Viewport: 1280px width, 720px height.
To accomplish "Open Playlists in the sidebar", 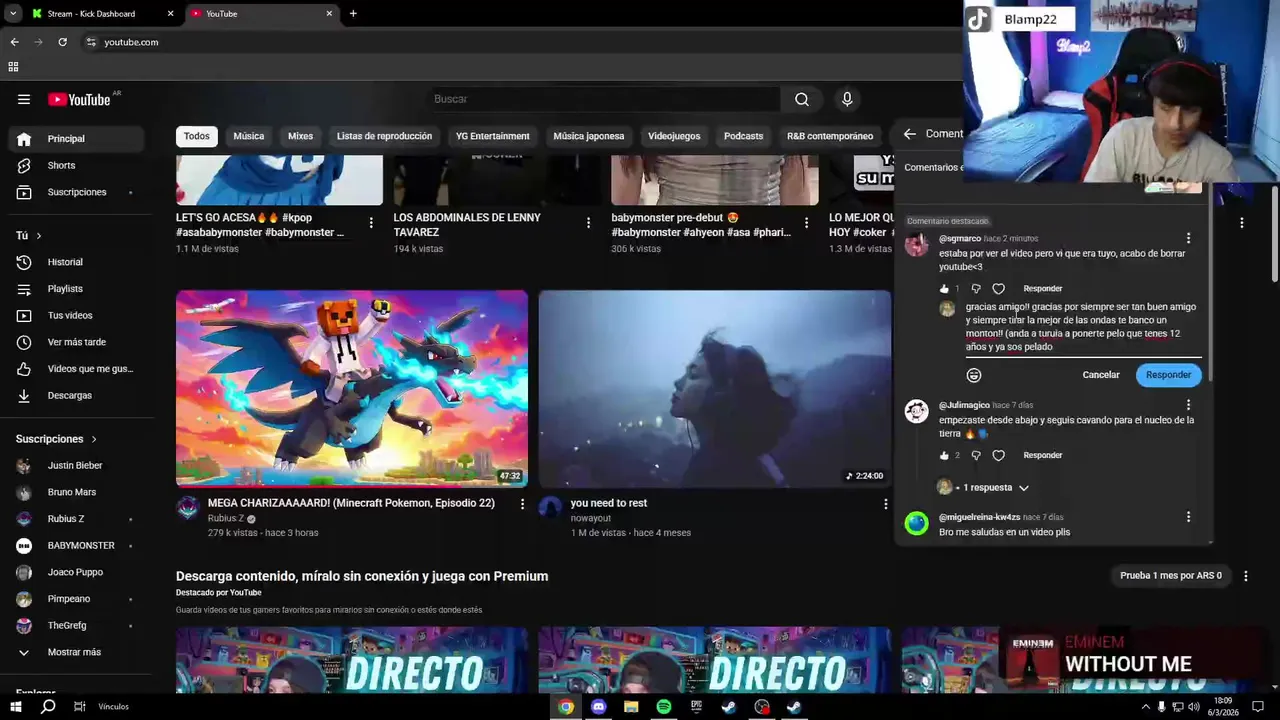I will [x=77, y=289].
